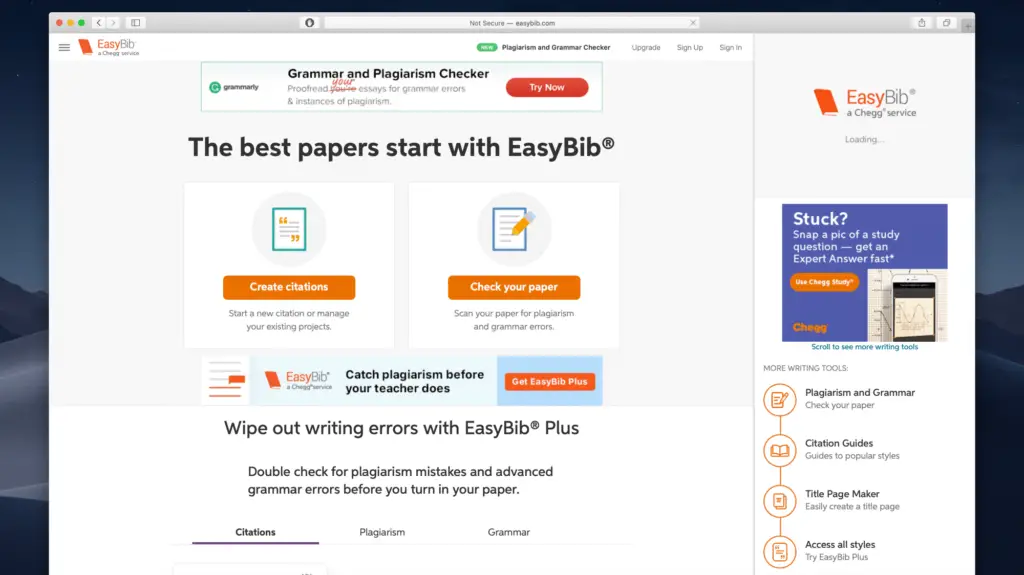Click the EasyBib logo in page header
The width and height of the screenshot is (1024, 575).
point(108,47)
